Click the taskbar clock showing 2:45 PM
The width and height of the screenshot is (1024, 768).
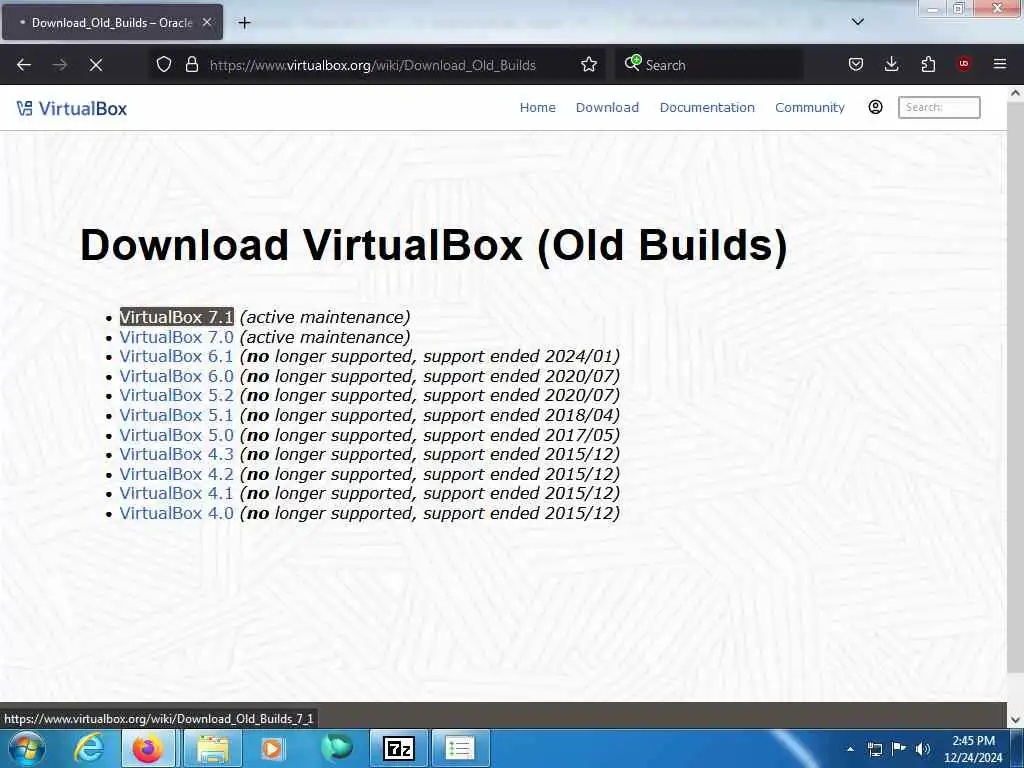click(973, 741)
